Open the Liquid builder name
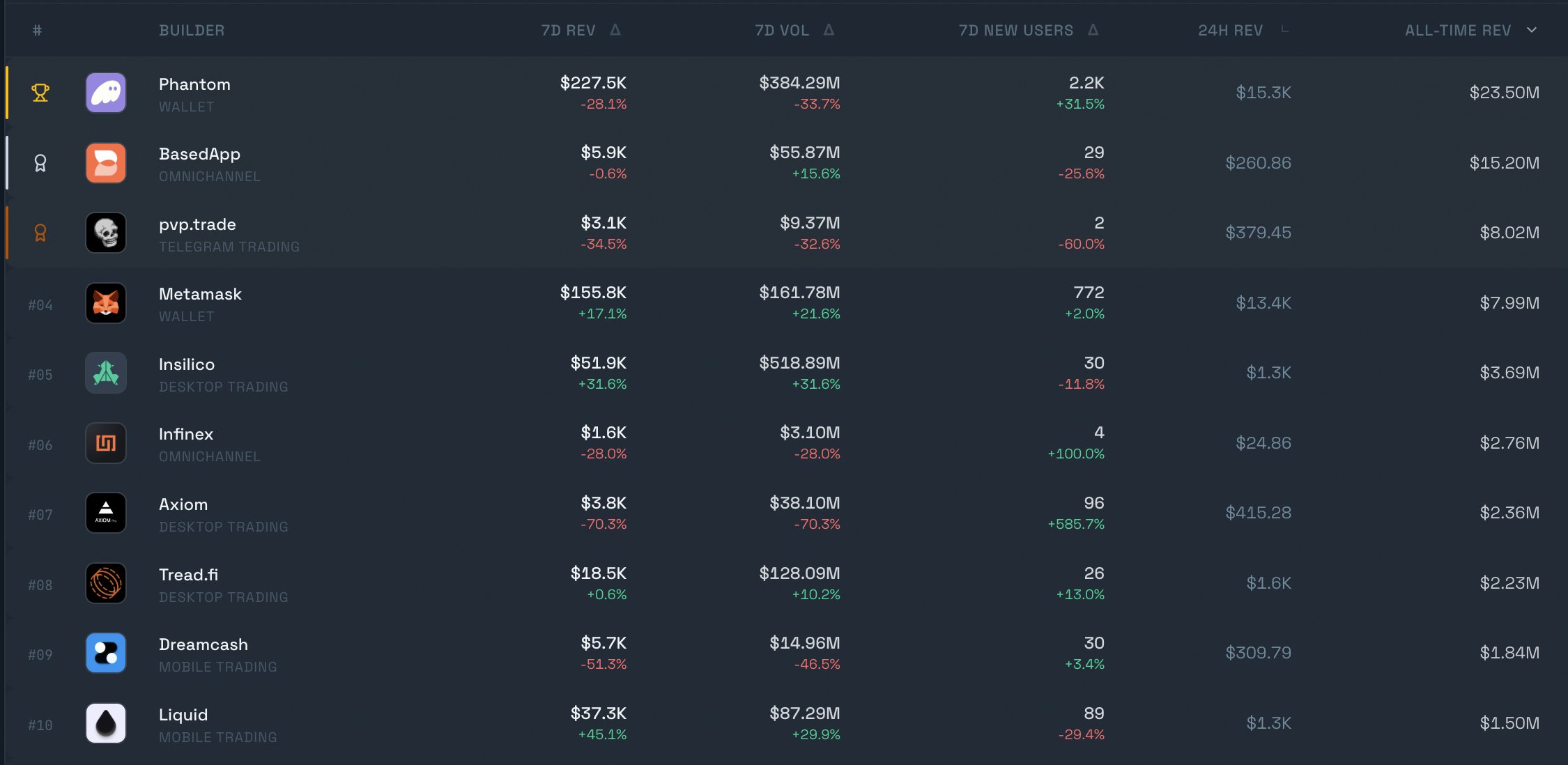 pyautogui.click(x=183, y=715)
